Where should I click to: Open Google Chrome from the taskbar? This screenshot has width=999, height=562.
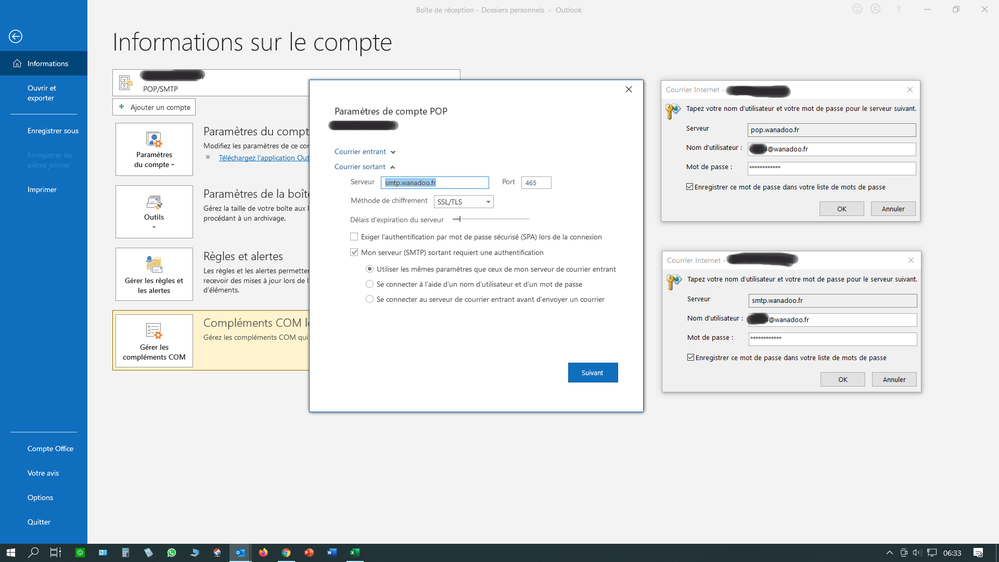point(286,552)
